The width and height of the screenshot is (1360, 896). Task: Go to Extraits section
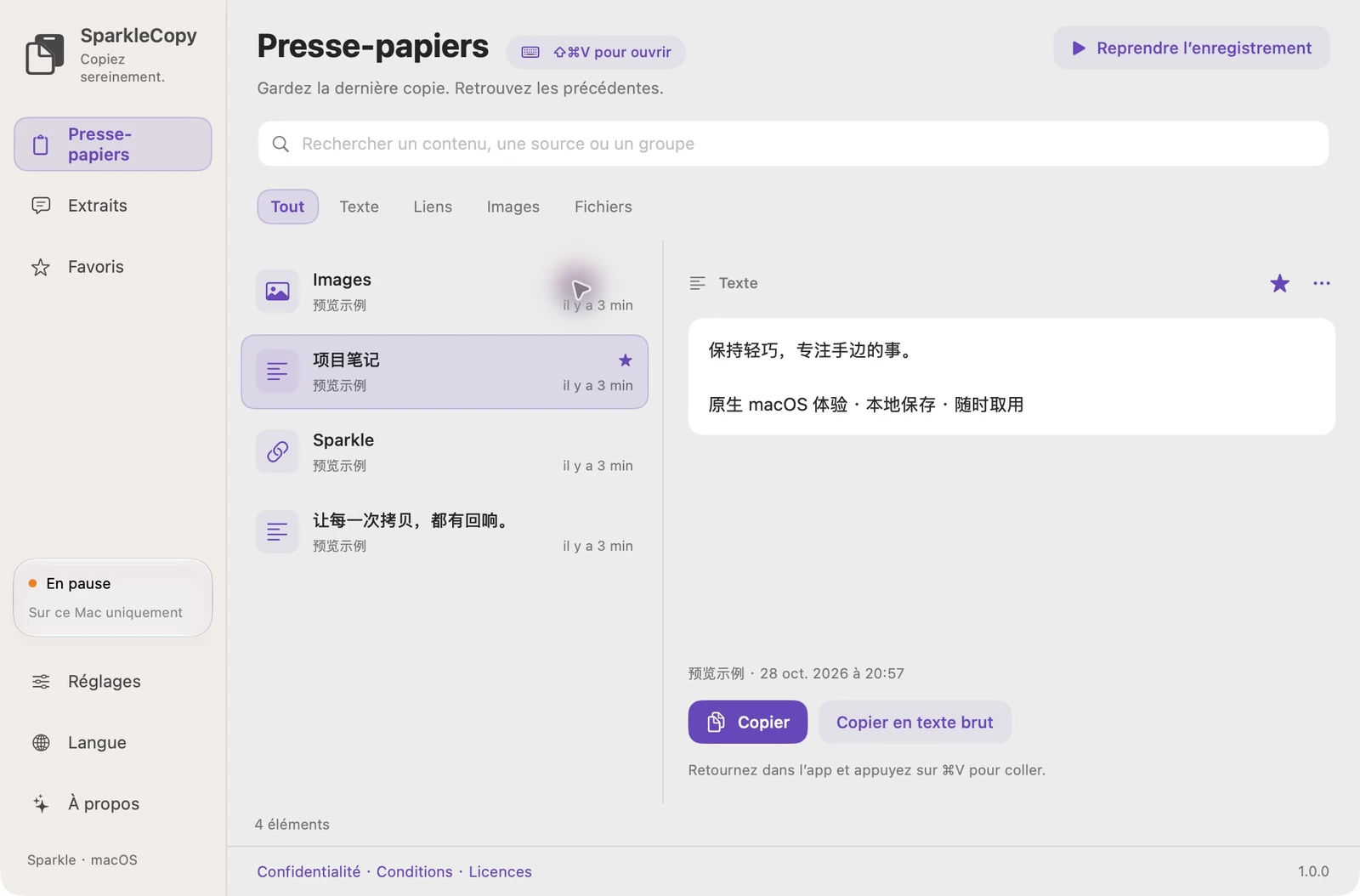(x=113, y=206)
